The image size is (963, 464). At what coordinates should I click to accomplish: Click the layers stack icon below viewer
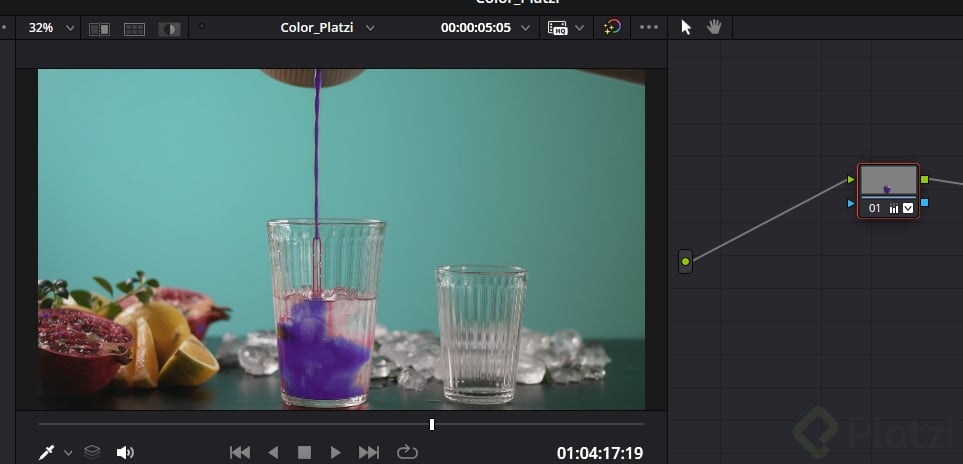[x=92, y=452]
